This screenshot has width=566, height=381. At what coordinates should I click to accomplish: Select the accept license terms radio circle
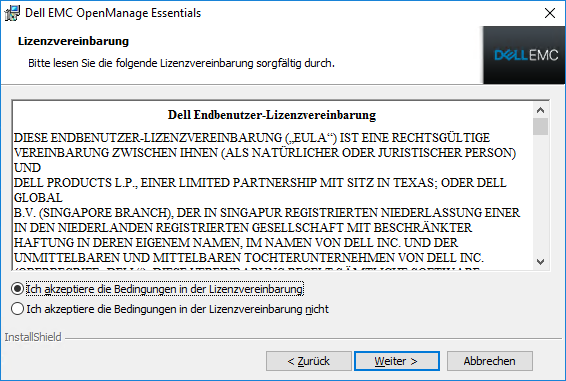tap(17, 289)
